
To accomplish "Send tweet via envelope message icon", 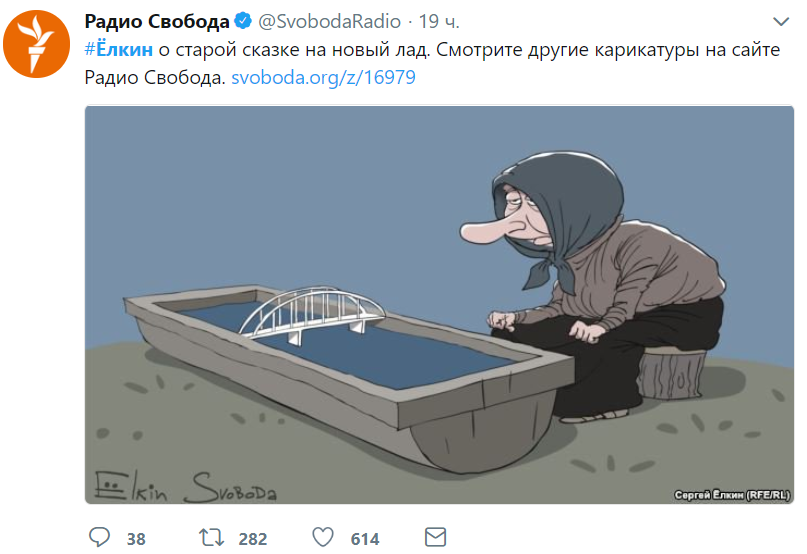I will 435,537.
